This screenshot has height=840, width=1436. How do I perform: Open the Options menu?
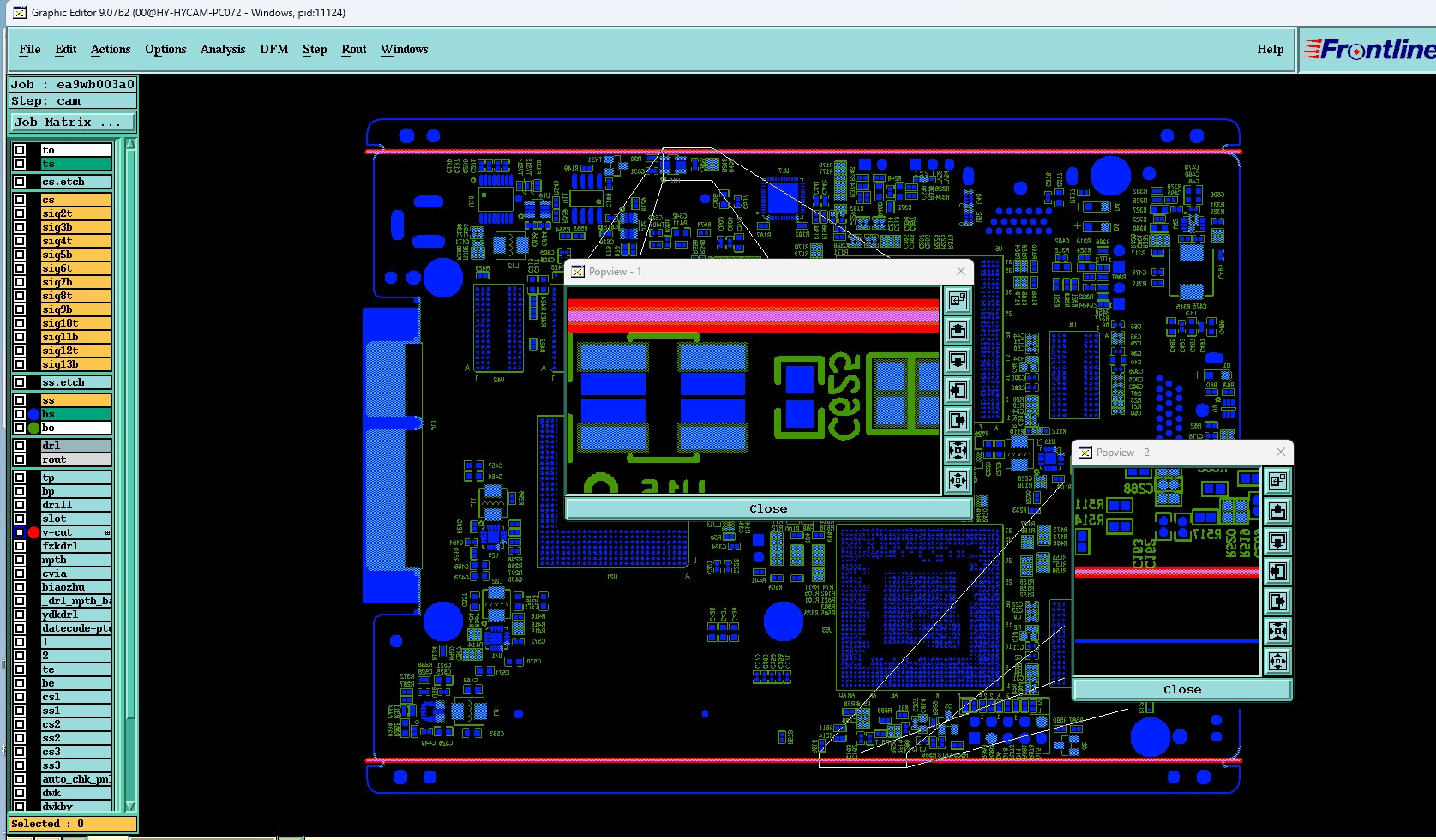pyautogui.click(x=165, y=50)
